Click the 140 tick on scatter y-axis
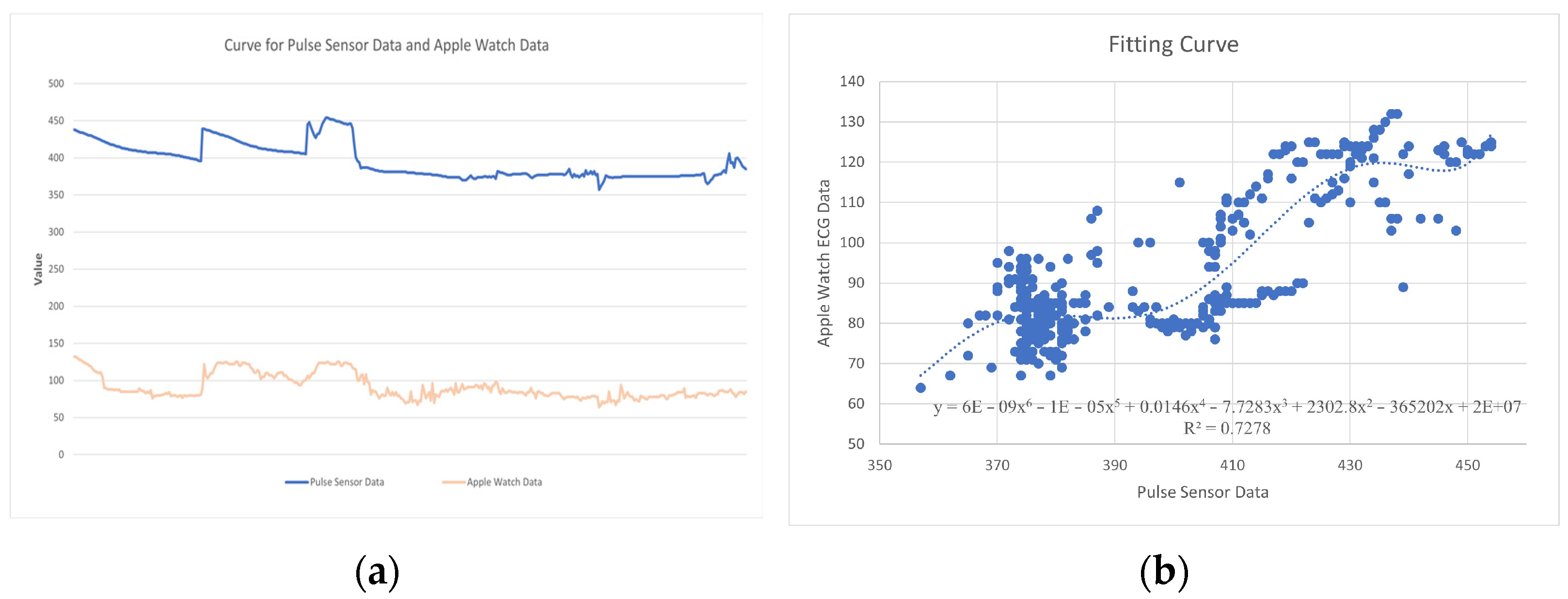 click(x=852, y=81)
